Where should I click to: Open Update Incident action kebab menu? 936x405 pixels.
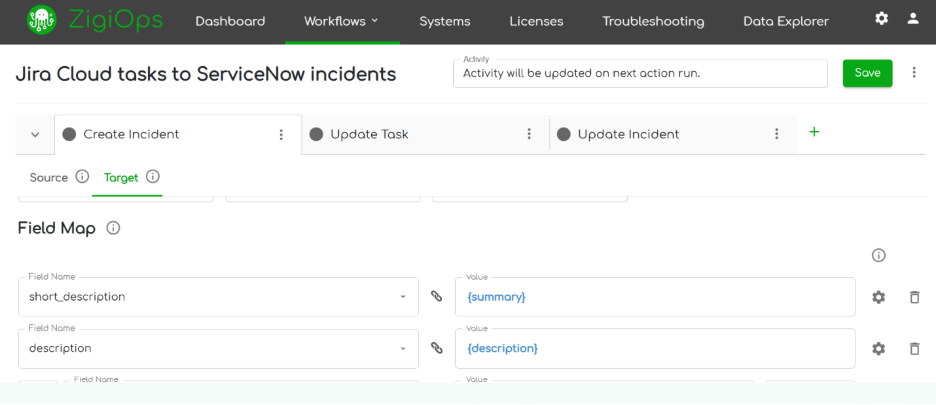click(x=777, y=134)
